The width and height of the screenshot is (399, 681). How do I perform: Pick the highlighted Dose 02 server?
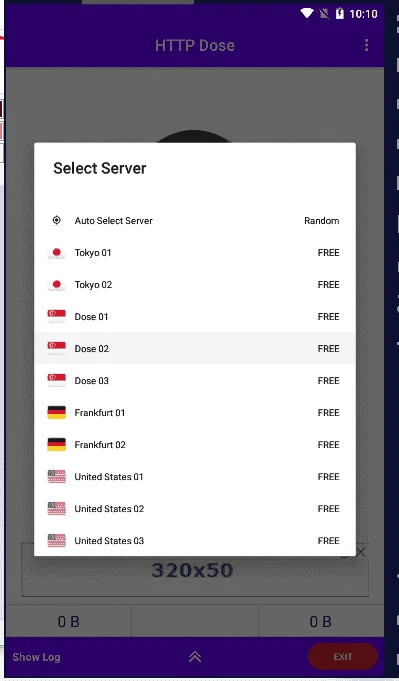pos(195,349)
